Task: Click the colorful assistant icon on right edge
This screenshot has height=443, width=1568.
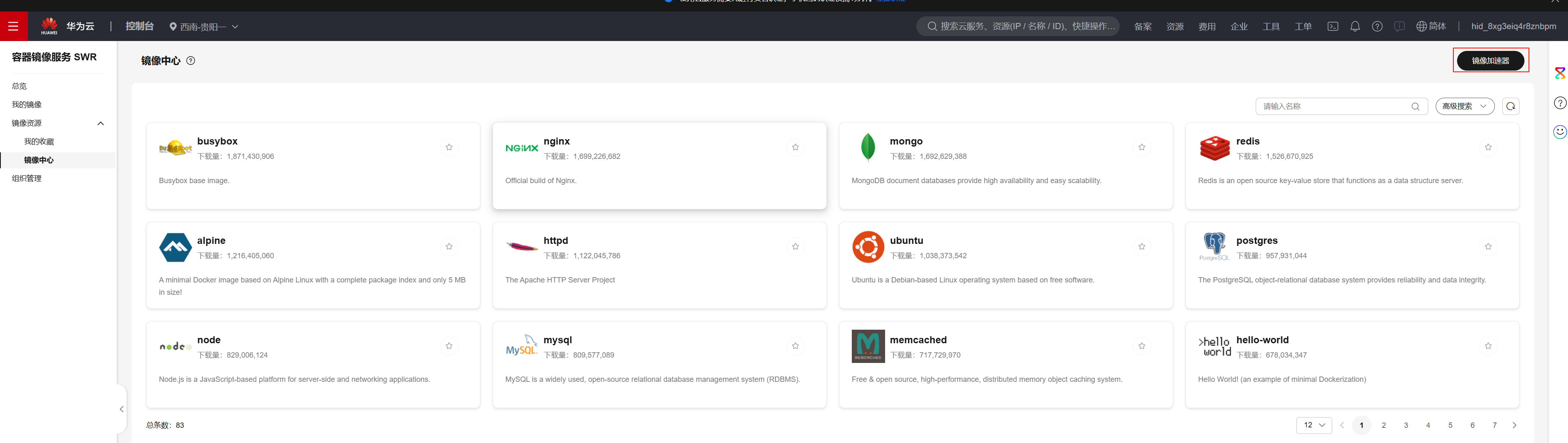Action: point(1560,73)
